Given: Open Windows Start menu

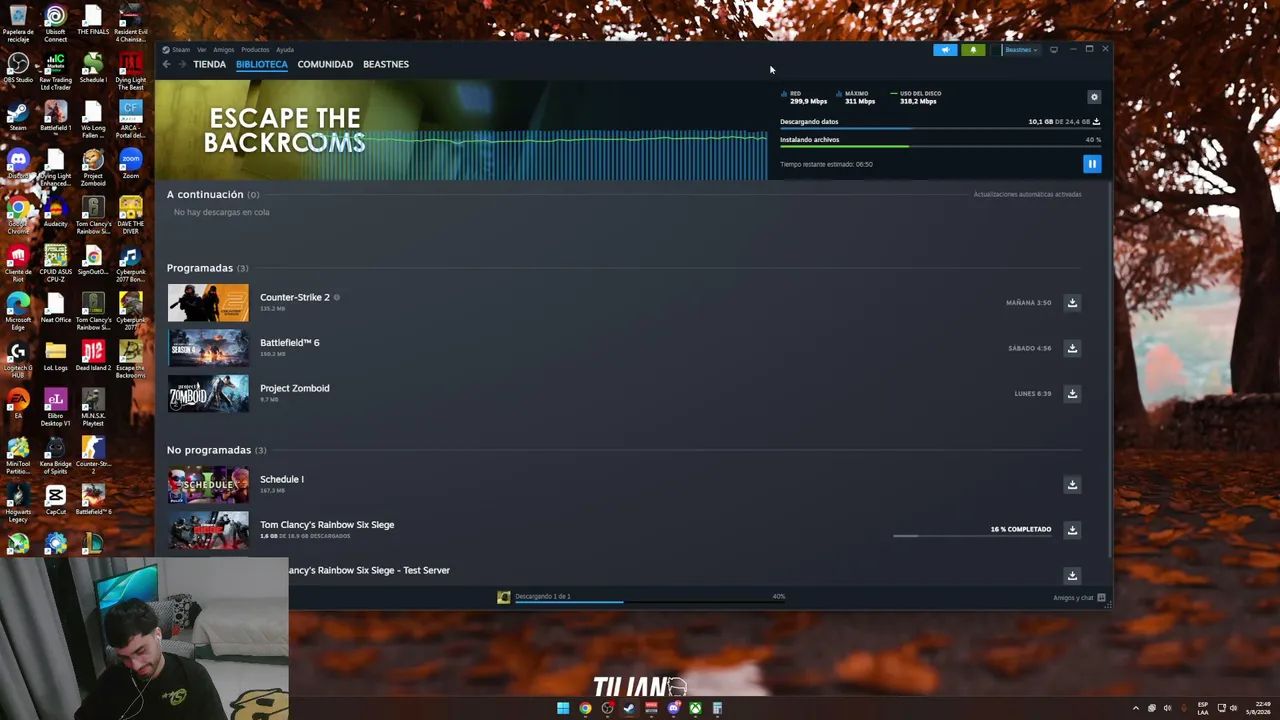Looking at the screenshot, I should pyautogui.click(x=563, y=708).
